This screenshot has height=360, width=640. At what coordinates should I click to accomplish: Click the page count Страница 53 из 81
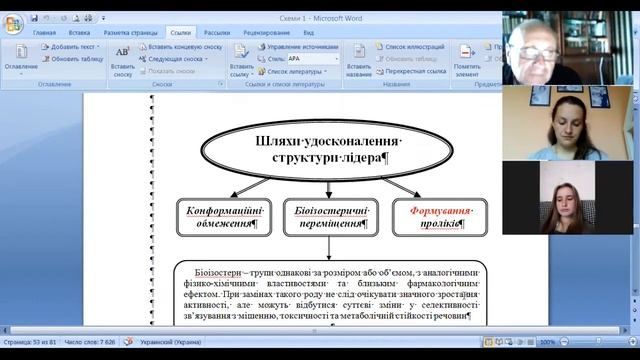coord(29,342)
